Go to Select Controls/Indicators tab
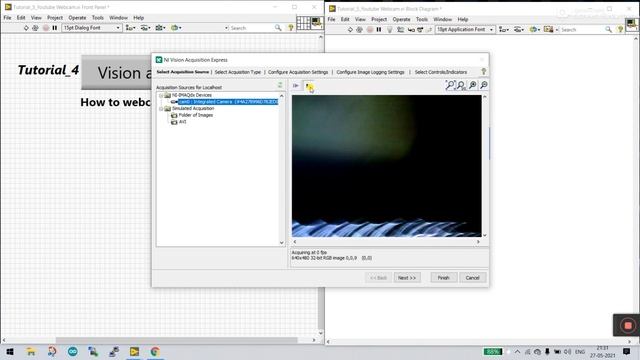640x360 pixels. (x=440, y=72)
